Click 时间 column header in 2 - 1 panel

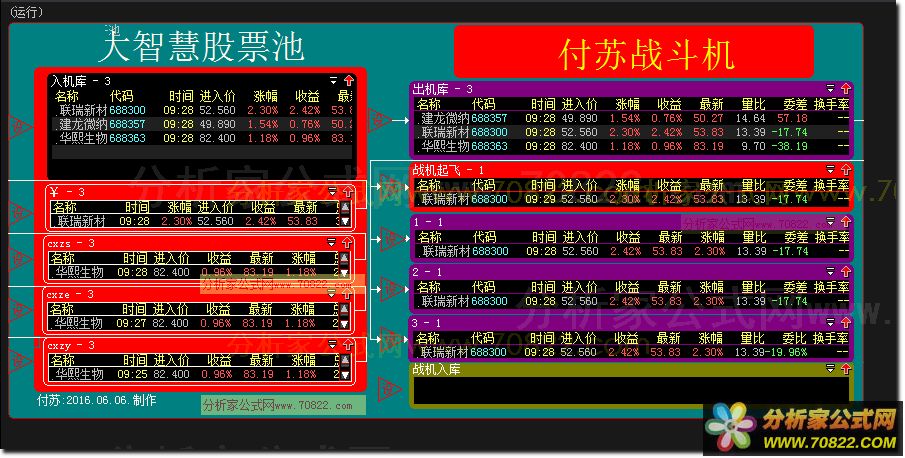pyautogui.click(x=543, y=287)
